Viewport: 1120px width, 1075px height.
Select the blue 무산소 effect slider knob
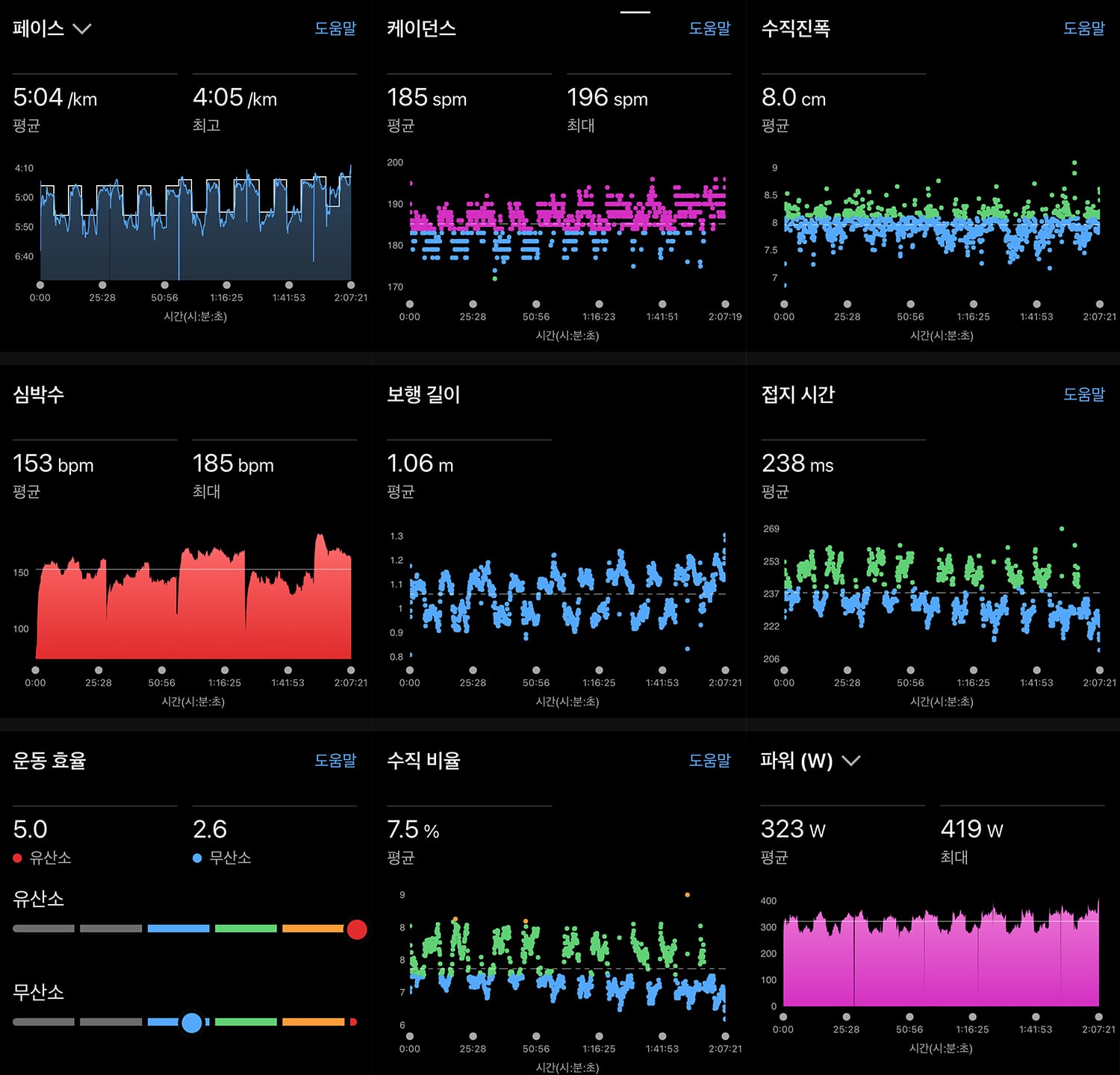pos(192,1022)
